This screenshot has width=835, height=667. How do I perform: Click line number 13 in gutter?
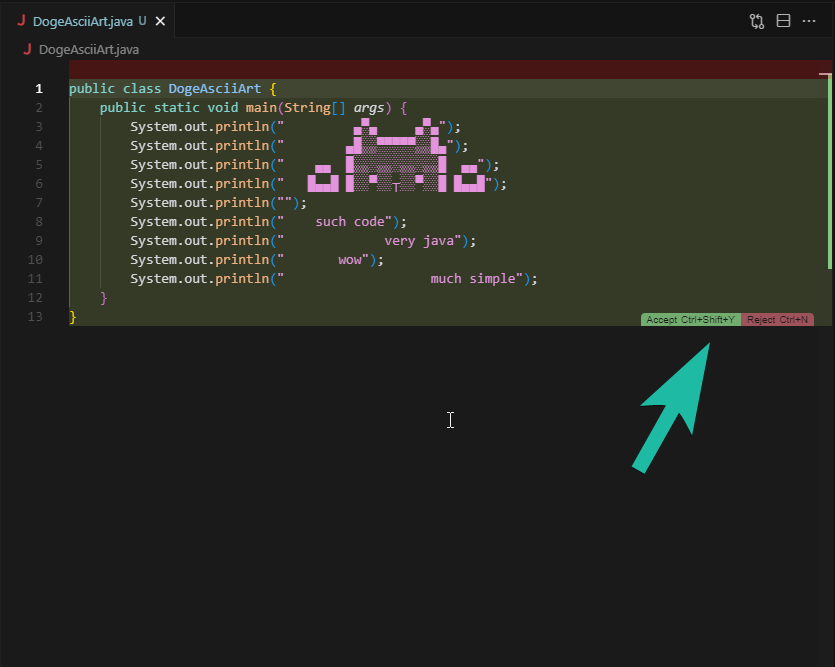coord(35,317)
